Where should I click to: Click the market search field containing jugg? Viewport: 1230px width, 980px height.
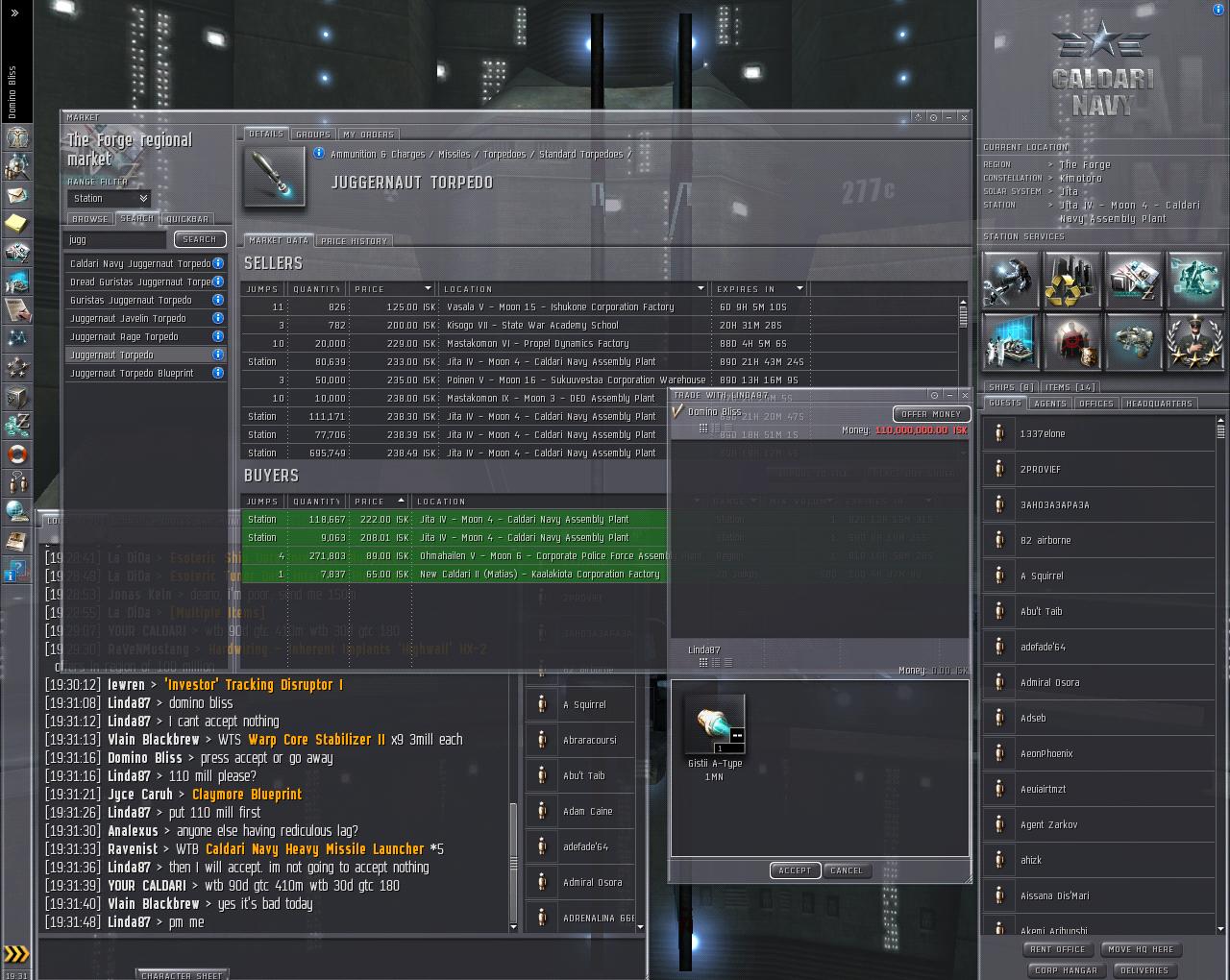tap(116, 239)
